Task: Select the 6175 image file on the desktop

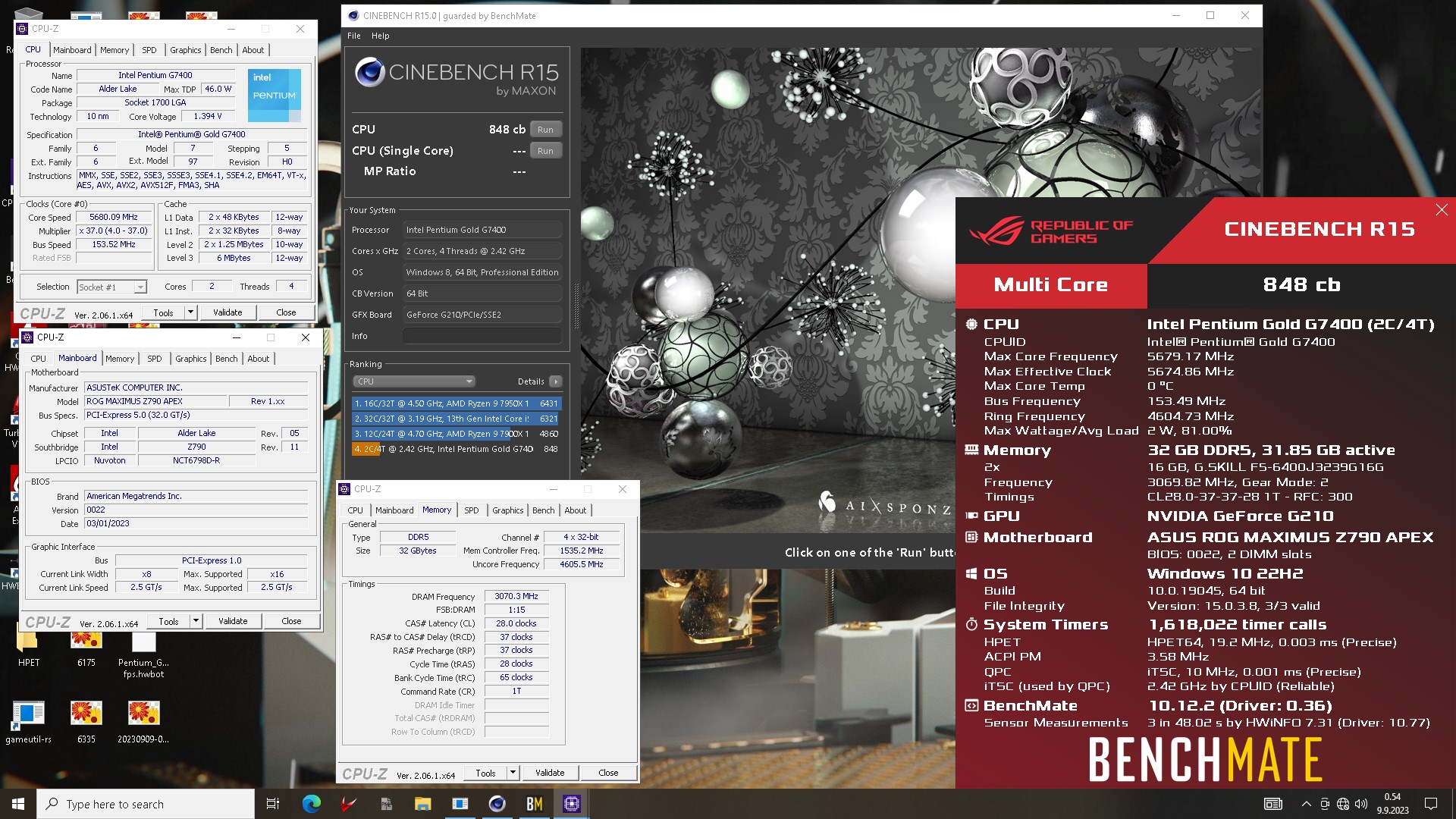Action: point(86,649)
